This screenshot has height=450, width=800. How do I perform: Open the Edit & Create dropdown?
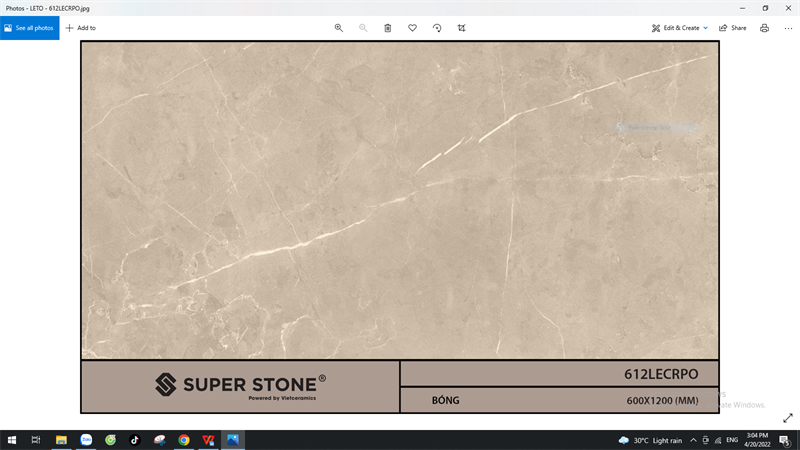click(680, 28)
